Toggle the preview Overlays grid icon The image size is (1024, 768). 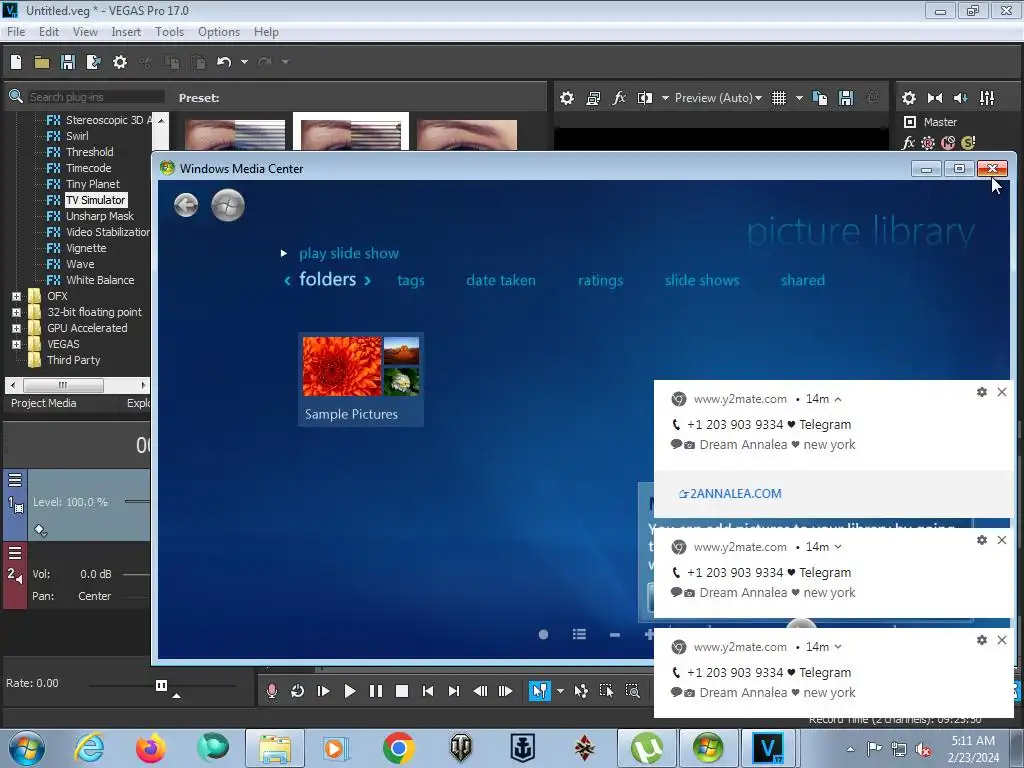[779, 98]
